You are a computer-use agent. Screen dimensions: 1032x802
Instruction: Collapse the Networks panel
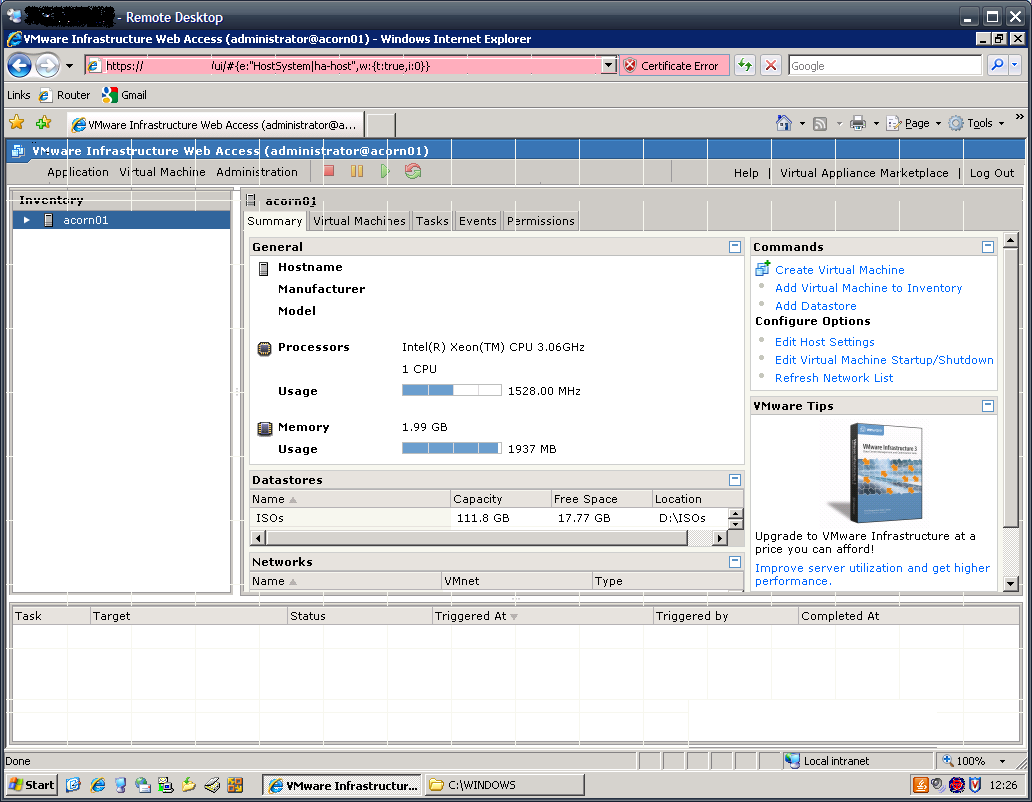[x=735, y=562]
